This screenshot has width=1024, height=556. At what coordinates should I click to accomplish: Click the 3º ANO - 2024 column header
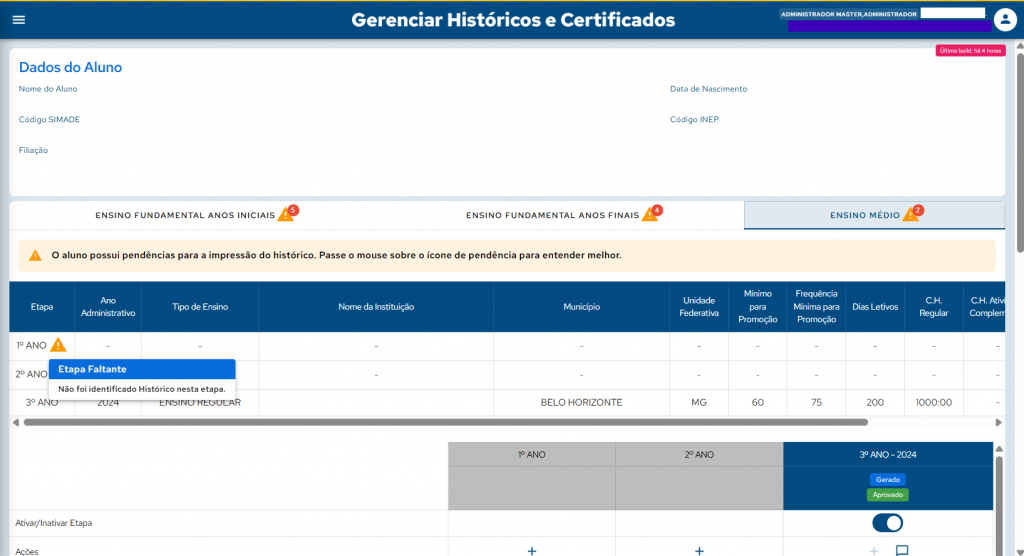(x=887, y=454)
